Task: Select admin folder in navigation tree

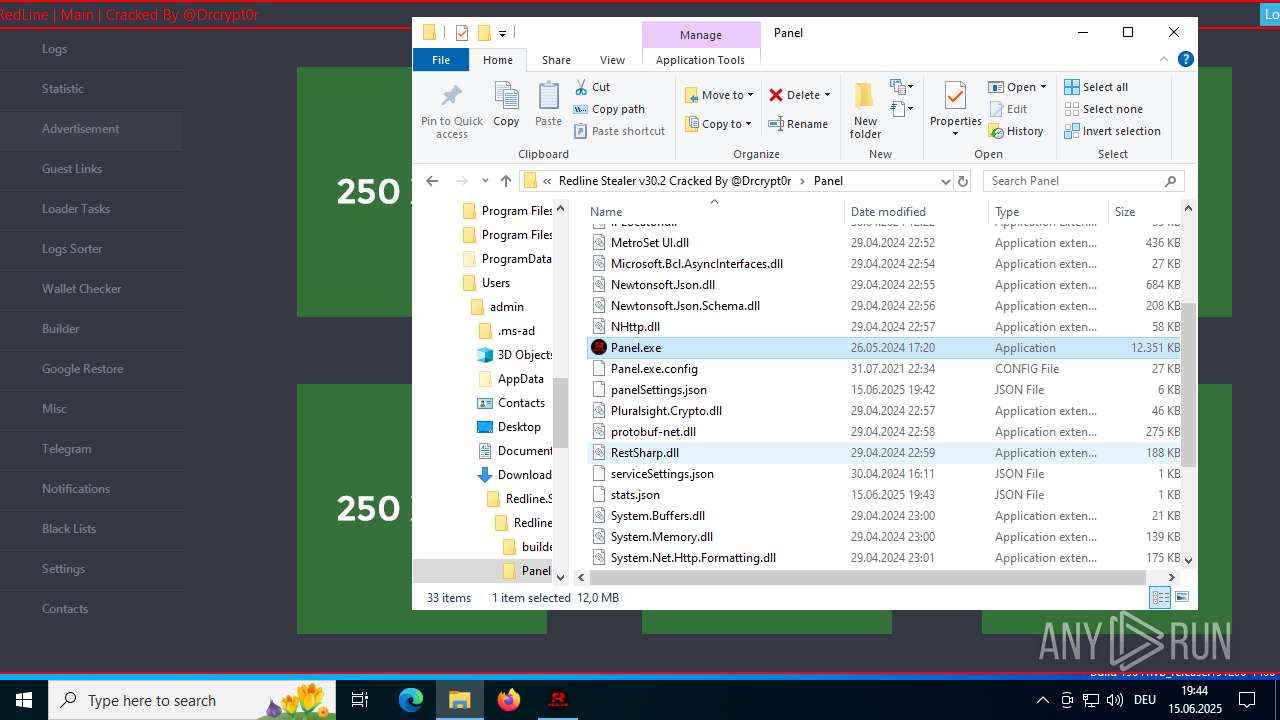Action: 507,307
